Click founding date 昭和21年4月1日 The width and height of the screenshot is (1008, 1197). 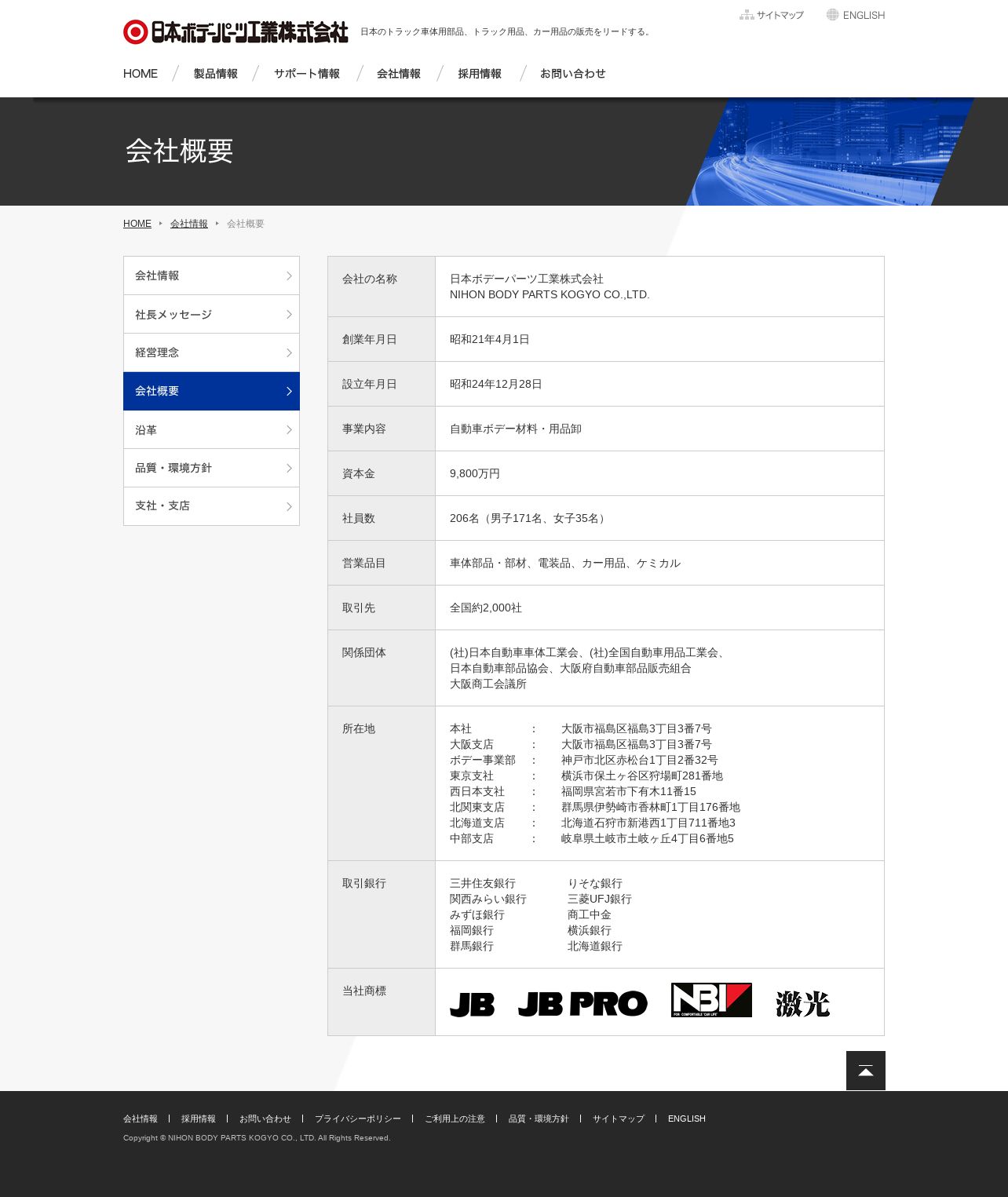pos(490,339)
